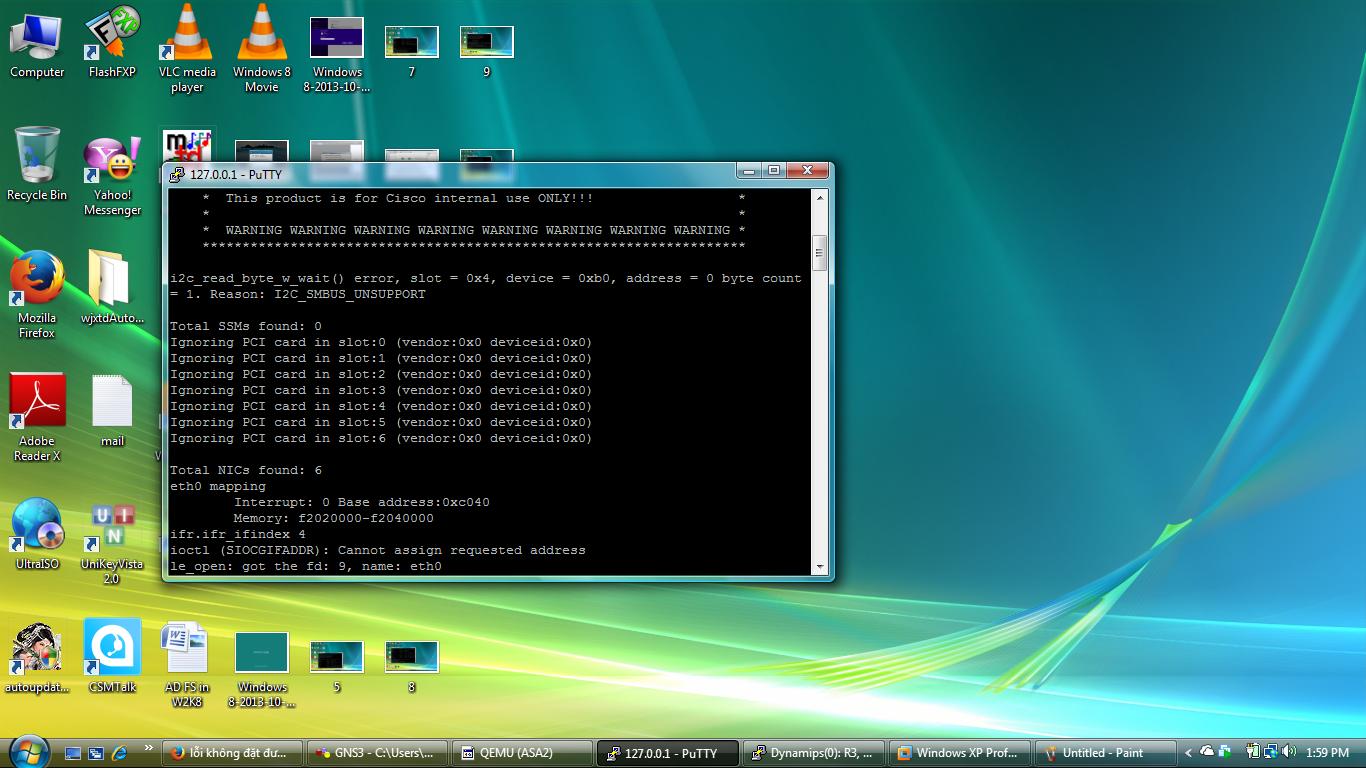Switch to the GNS3 taskbar window
1366x768 pixels.
point(376,753)
